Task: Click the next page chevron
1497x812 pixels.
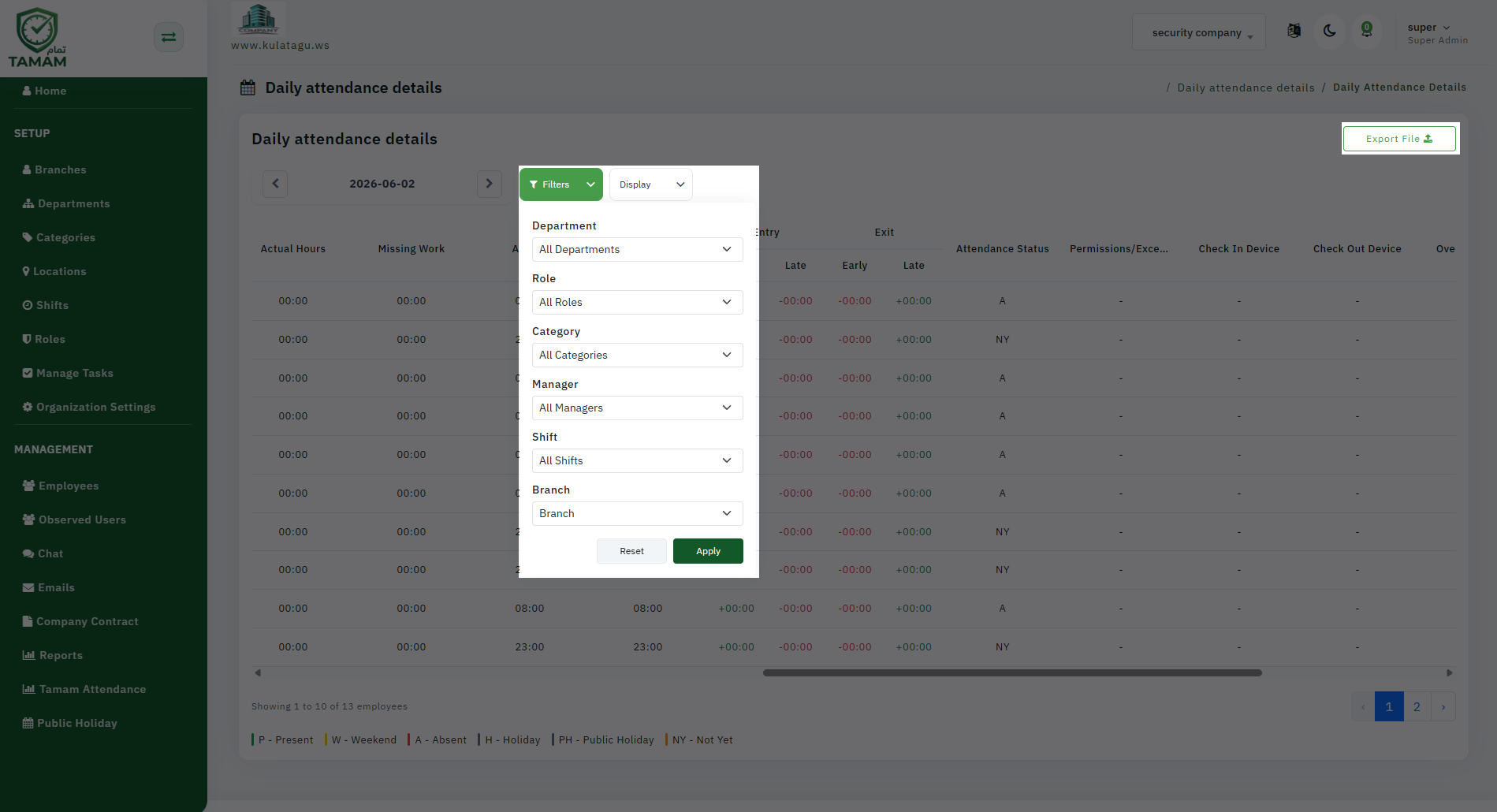Action: point(1443,706)
